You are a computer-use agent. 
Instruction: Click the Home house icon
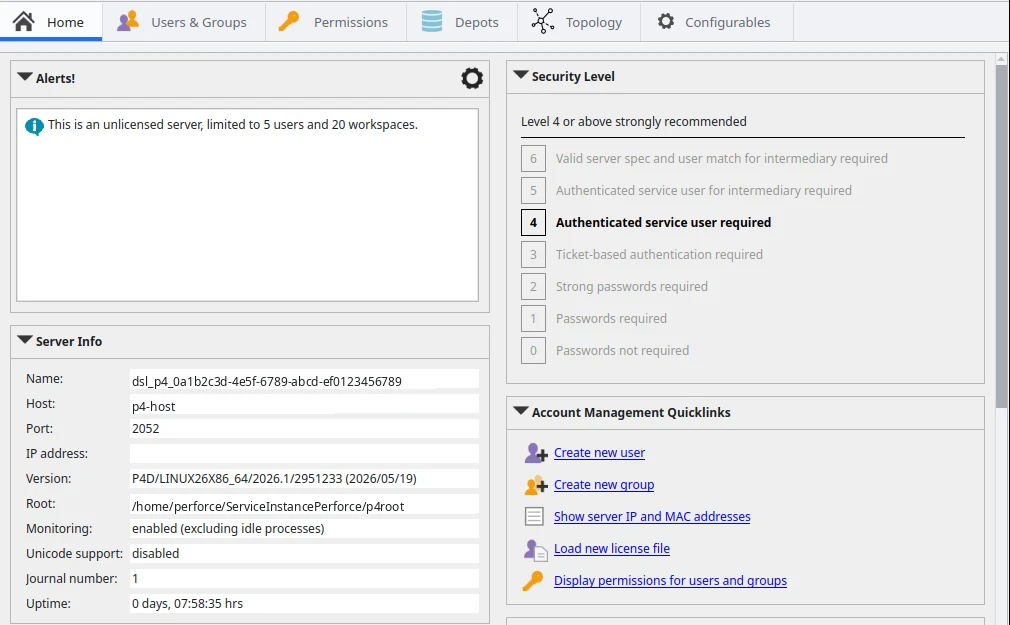coord(24,21)
